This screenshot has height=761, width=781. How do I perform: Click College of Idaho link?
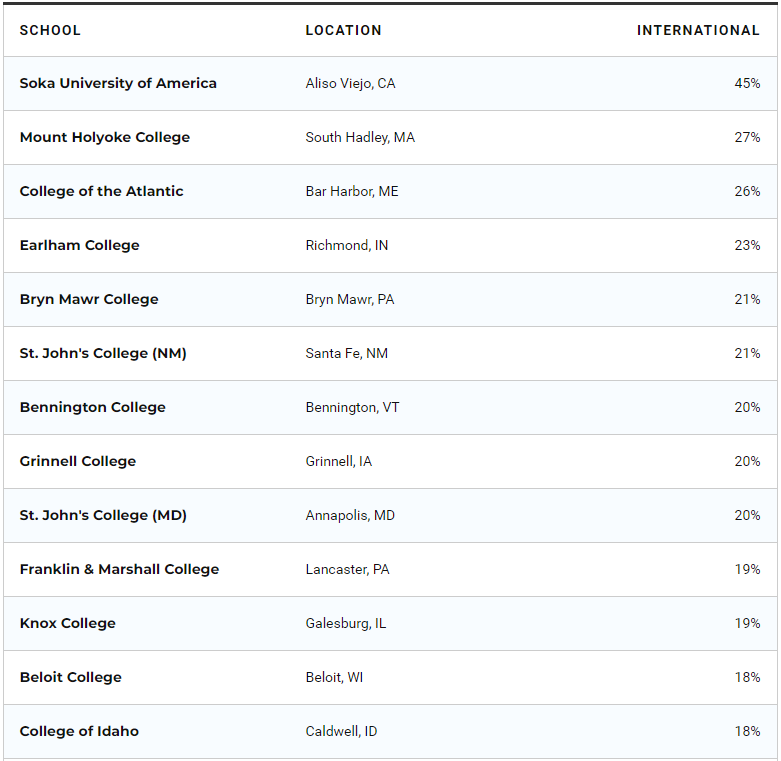point(79,731)
